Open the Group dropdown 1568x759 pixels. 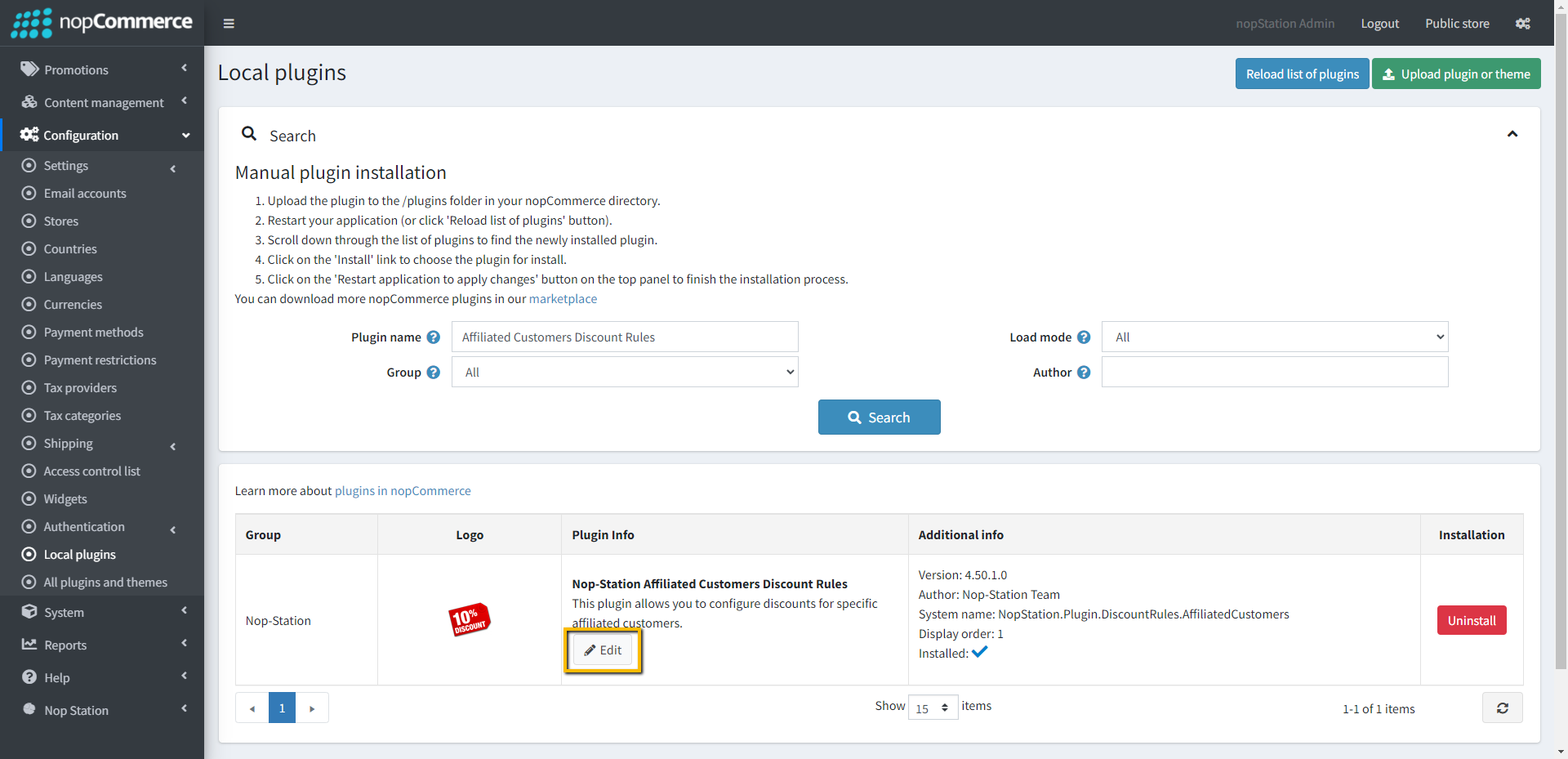[x=625, y=373]
